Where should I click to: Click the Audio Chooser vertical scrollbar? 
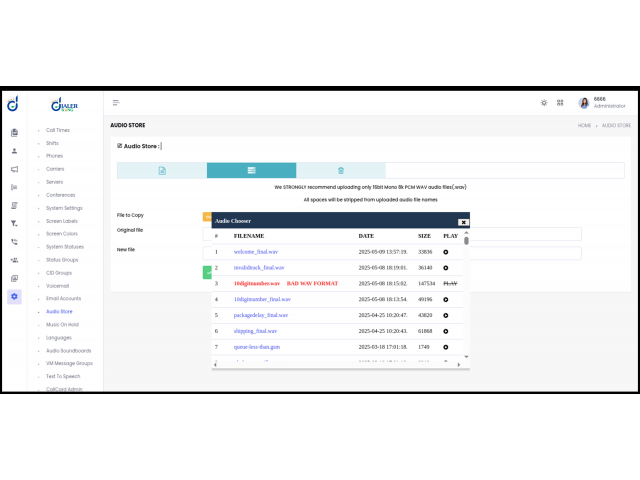tap(466, 241)
